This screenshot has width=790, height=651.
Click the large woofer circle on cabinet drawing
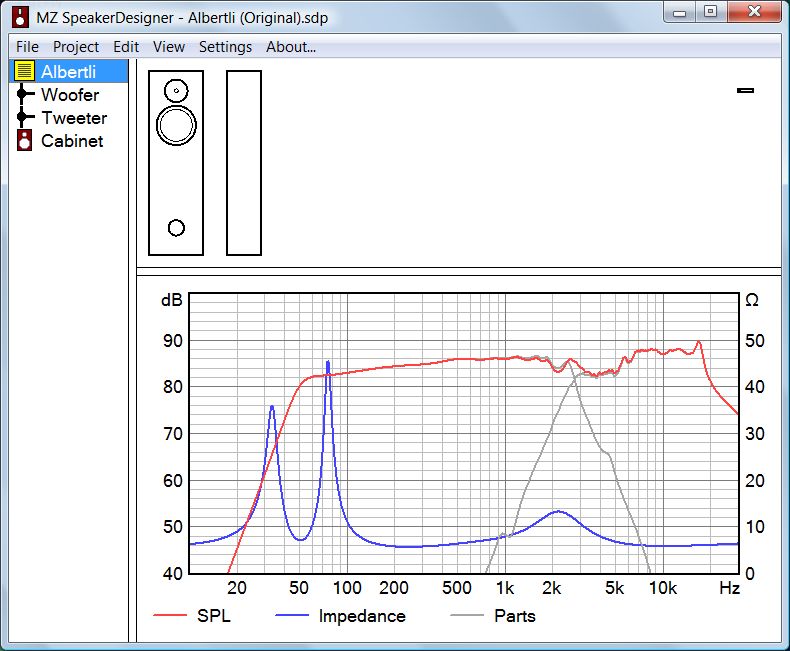(x=176, y=125)
